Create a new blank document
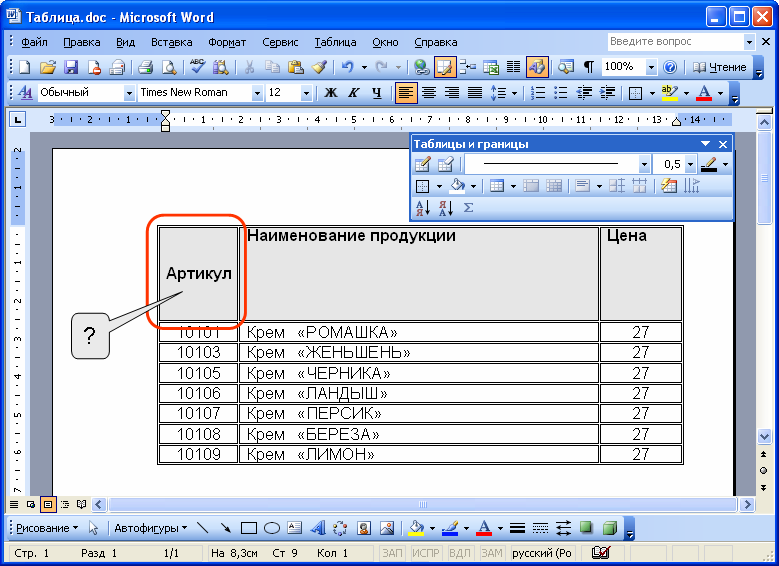 click(24, 67)
